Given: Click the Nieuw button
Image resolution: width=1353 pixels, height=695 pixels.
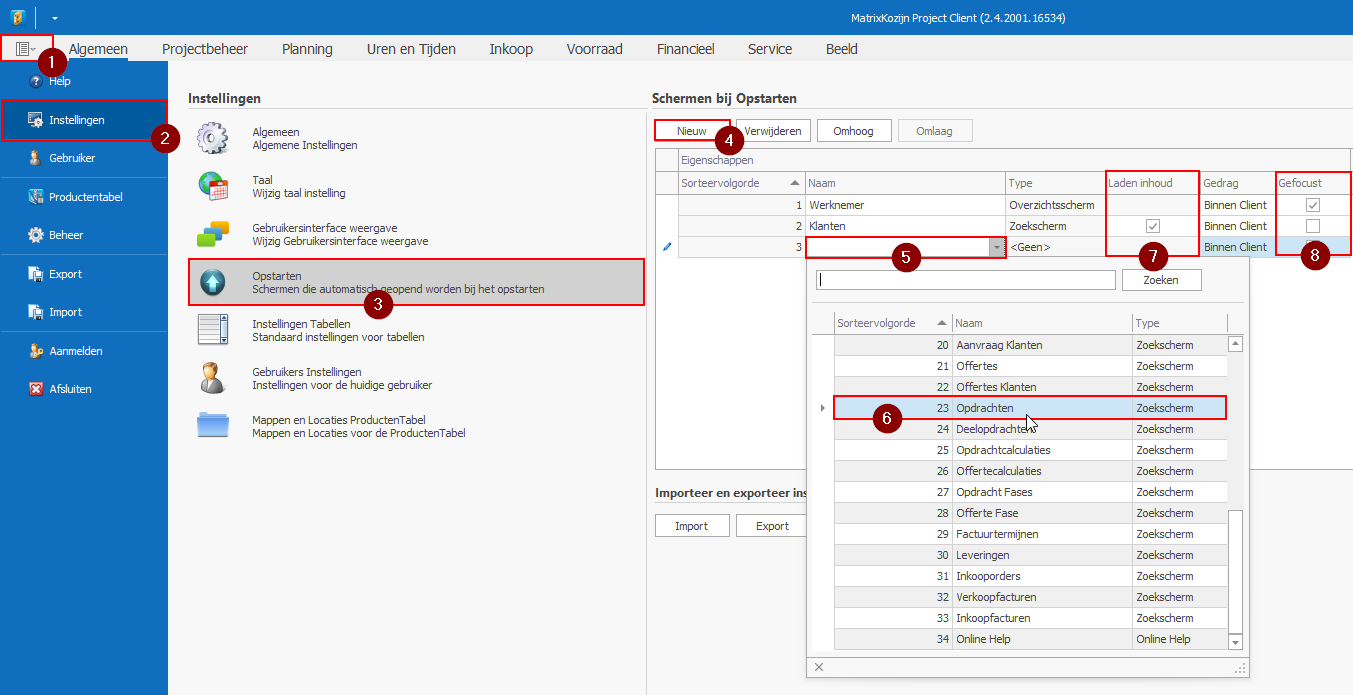Looking at the screenshot, I should (x=692, y=131).
